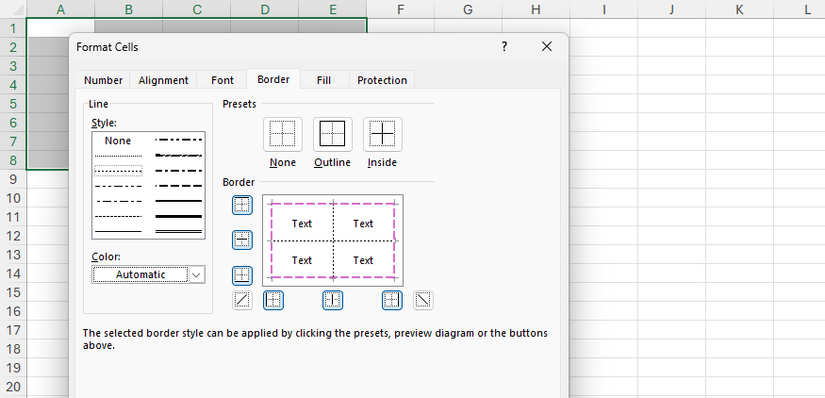Open the Protection tab
This screenshot has height=398, width=825.
click(382, 80)
